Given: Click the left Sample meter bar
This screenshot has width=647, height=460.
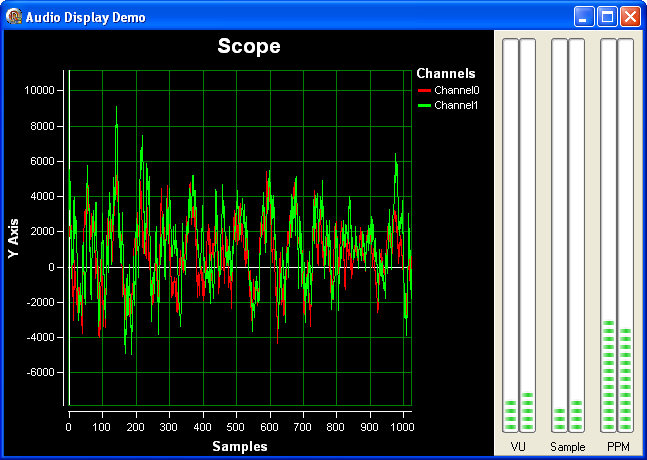Looking at the screenshot, I should tap(559, 235).
